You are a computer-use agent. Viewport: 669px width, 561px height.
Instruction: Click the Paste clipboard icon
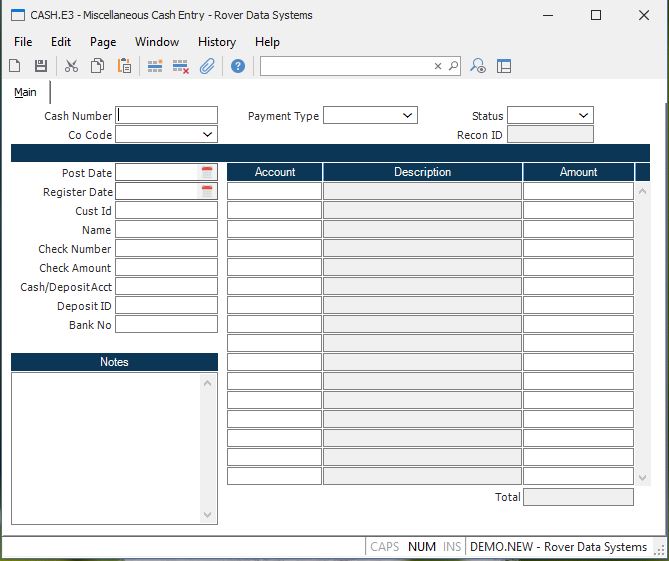[124, 66]
